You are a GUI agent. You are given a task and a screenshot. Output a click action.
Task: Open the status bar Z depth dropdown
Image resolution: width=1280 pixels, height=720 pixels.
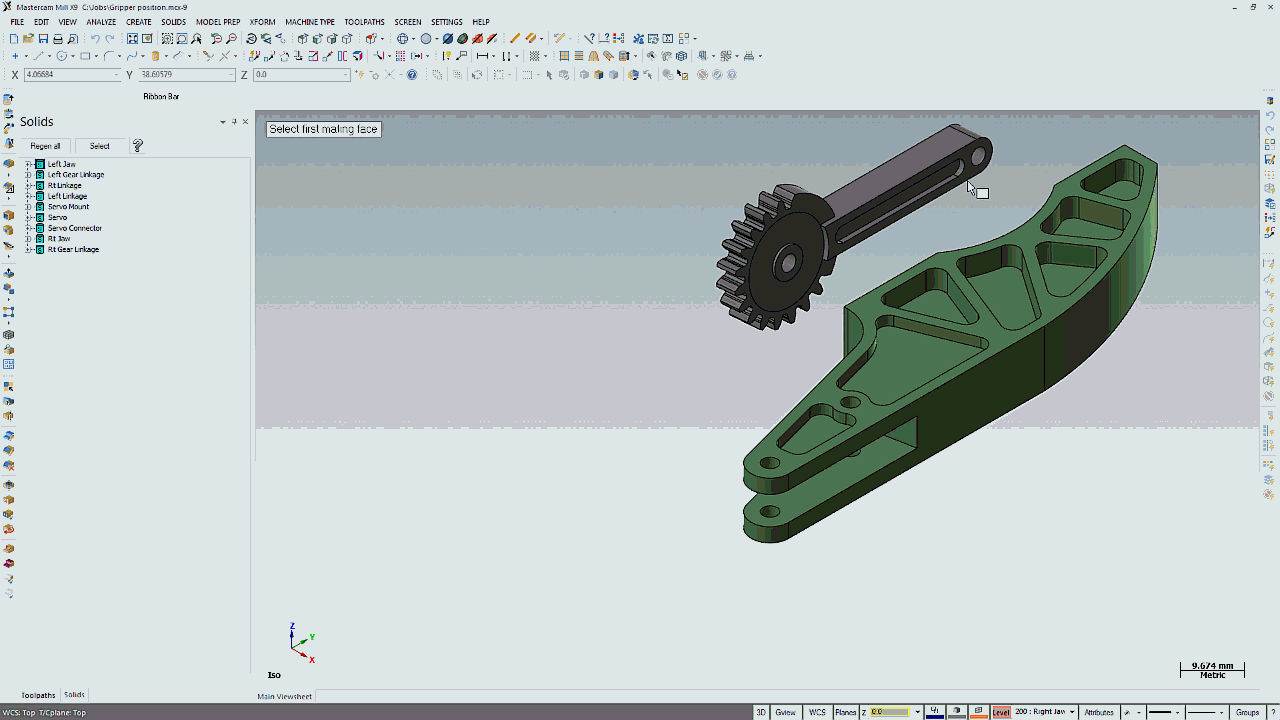click(x=917, y=712)
